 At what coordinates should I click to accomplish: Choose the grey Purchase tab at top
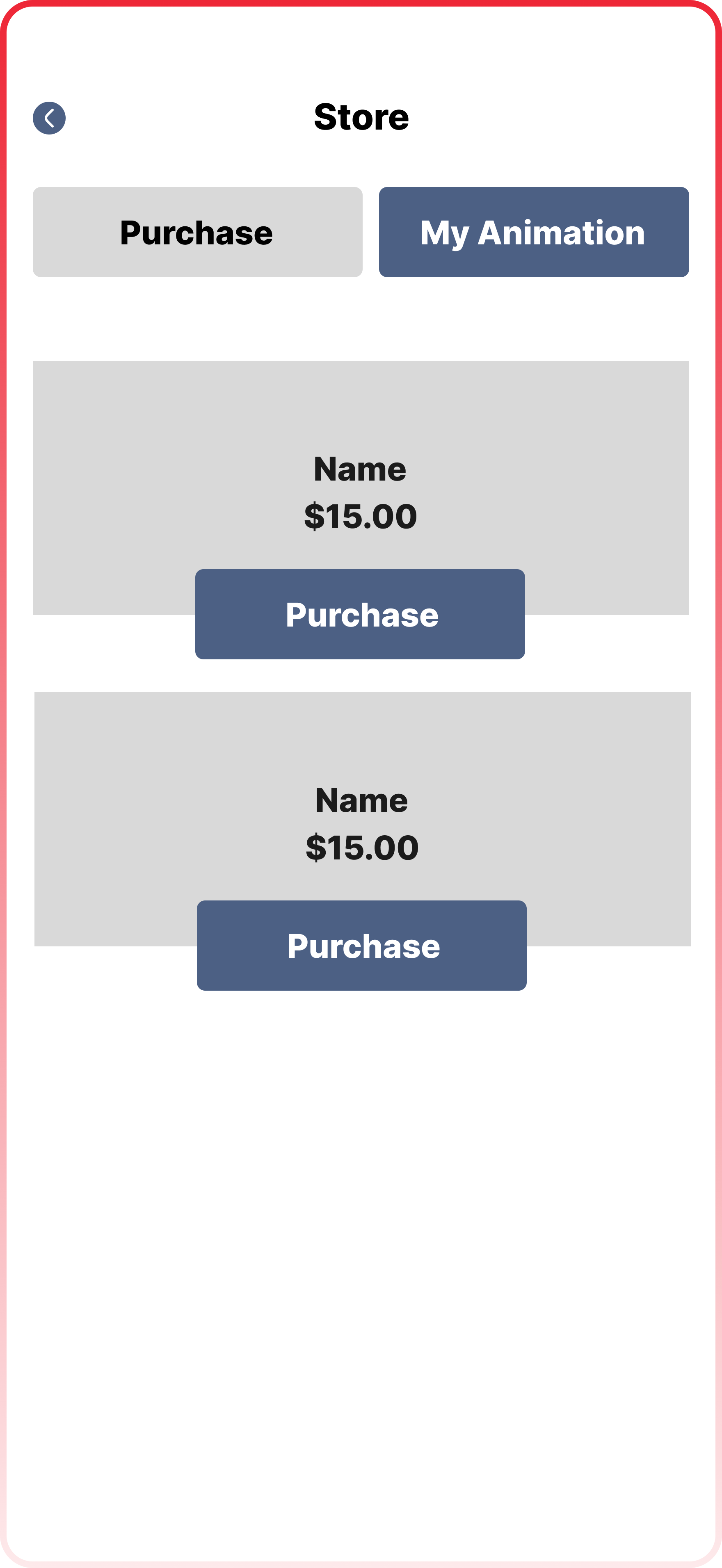pos(197,232)
